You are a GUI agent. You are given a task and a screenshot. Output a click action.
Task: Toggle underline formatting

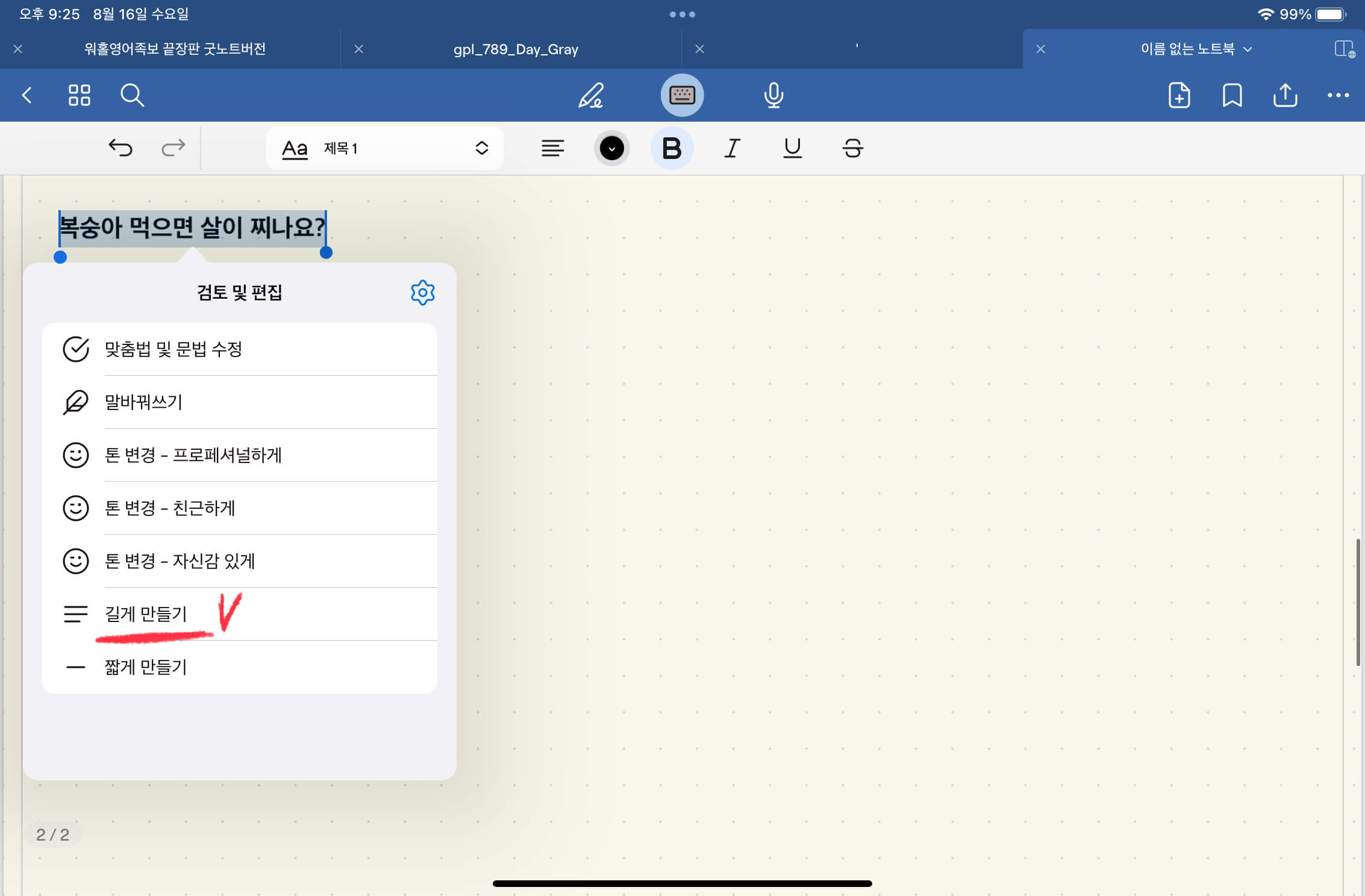(x=792, y=148)
